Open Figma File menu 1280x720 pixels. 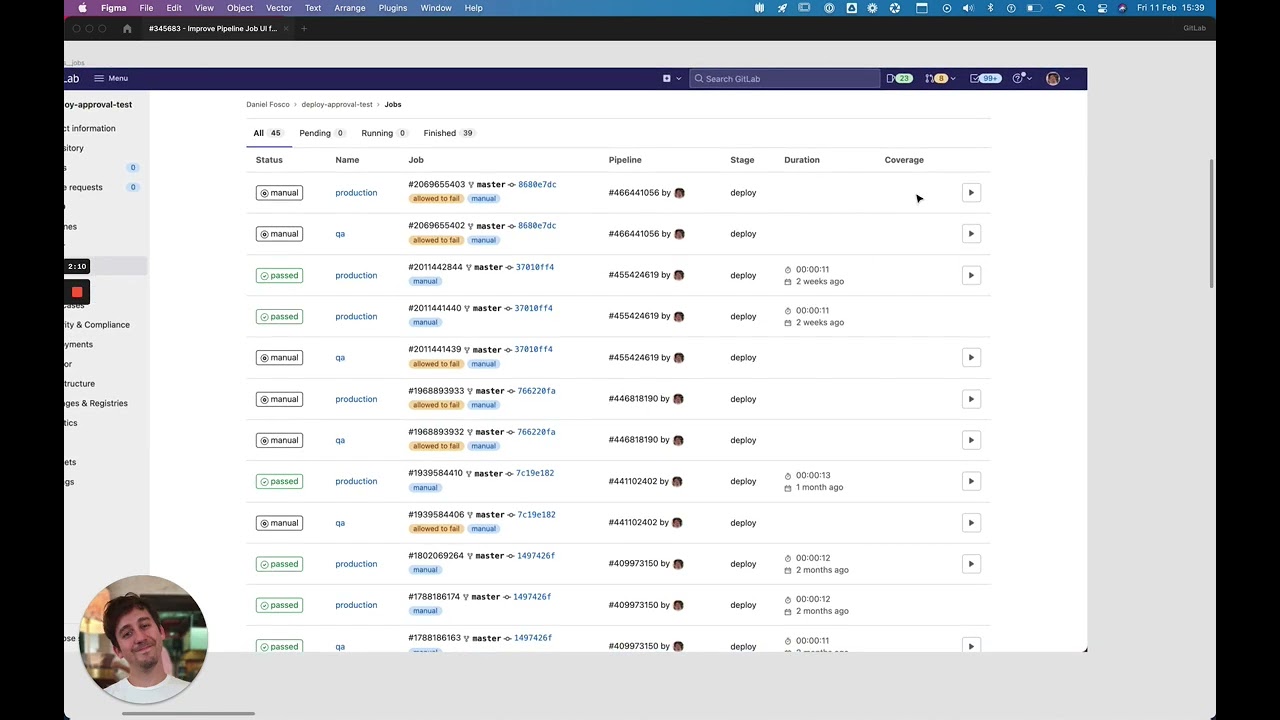(146, 8)
